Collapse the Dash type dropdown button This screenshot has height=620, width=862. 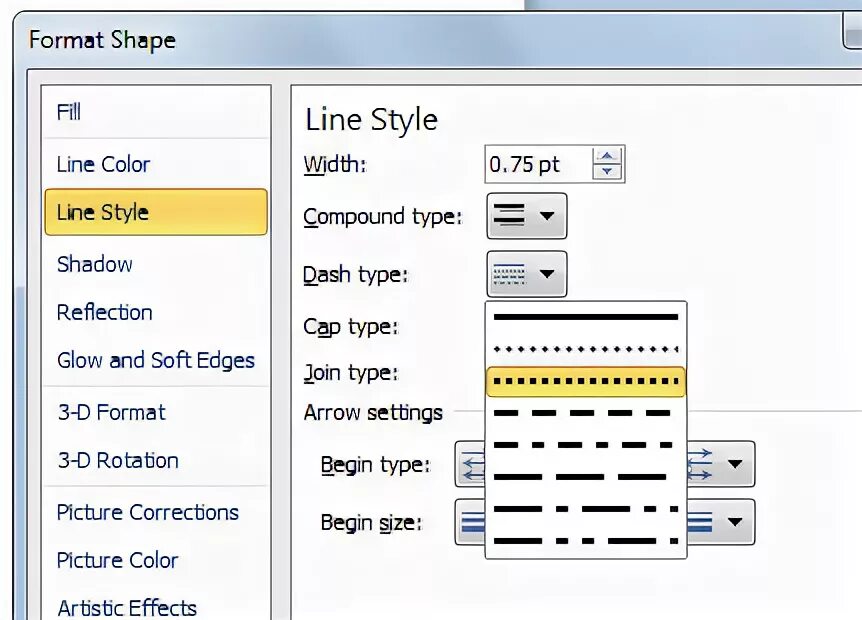click(526, 274)
